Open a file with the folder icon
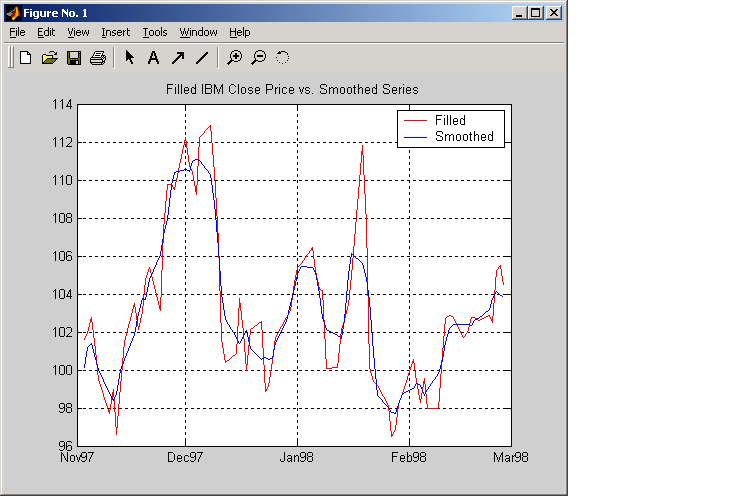 click(49, 58)
